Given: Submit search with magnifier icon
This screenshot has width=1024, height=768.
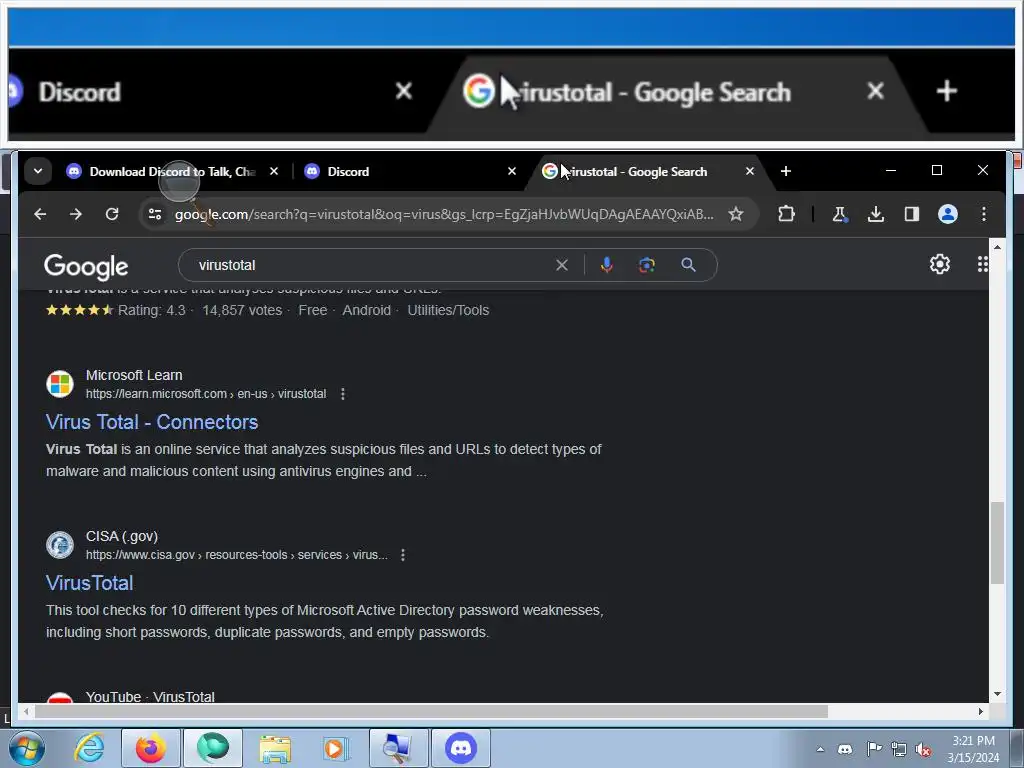Looking at the screenshot, I should pos(688,265).
